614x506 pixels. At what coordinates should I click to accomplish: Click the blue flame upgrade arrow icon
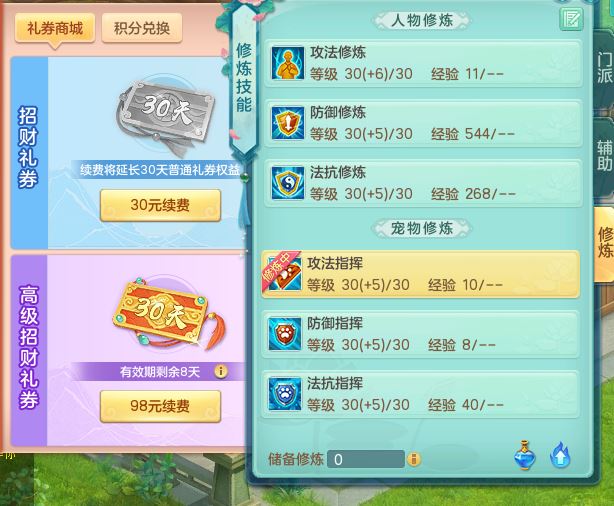point(560,455)
